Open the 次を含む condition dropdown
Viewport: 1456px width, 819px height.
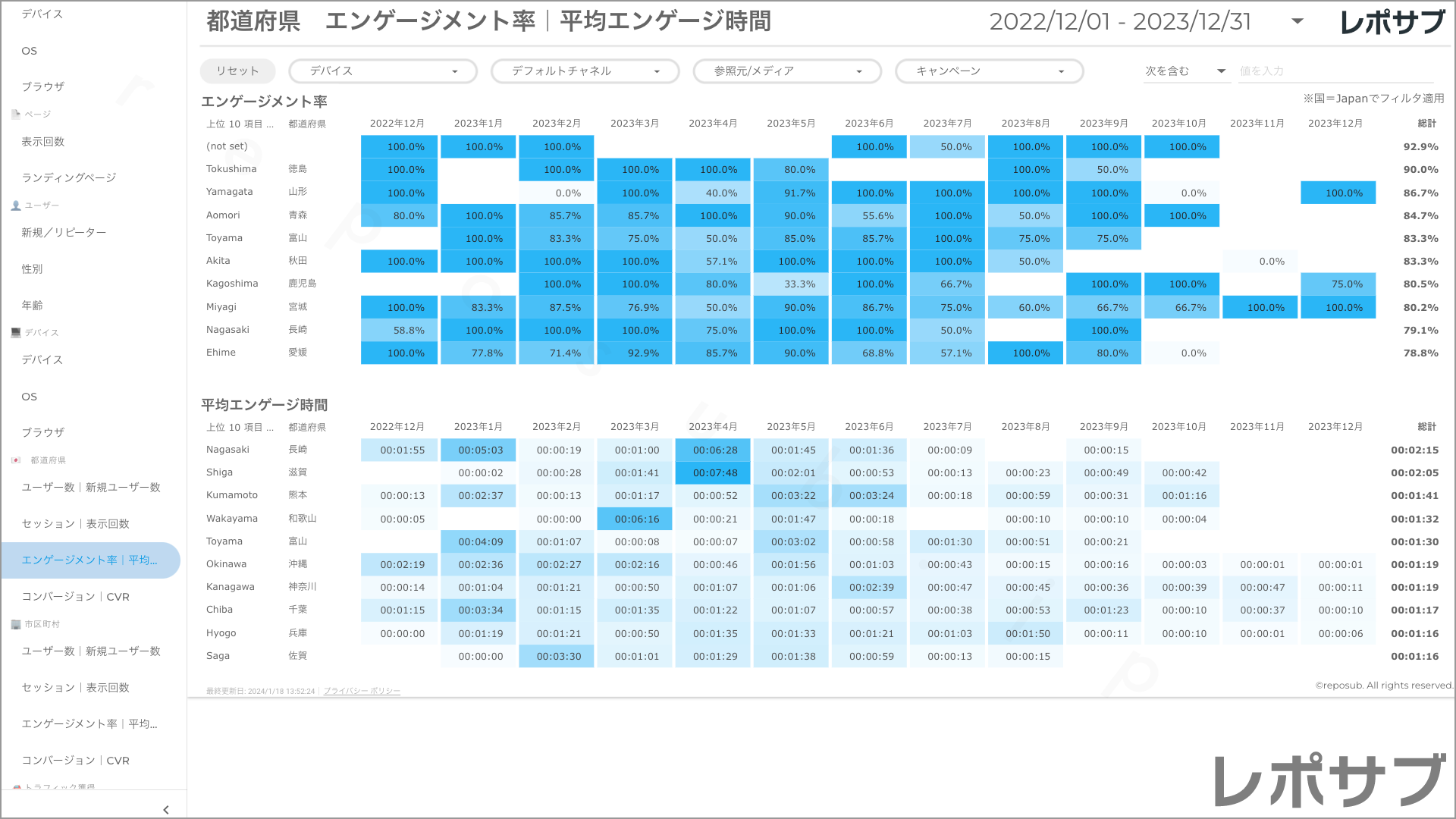click(x=1186, y=71)
